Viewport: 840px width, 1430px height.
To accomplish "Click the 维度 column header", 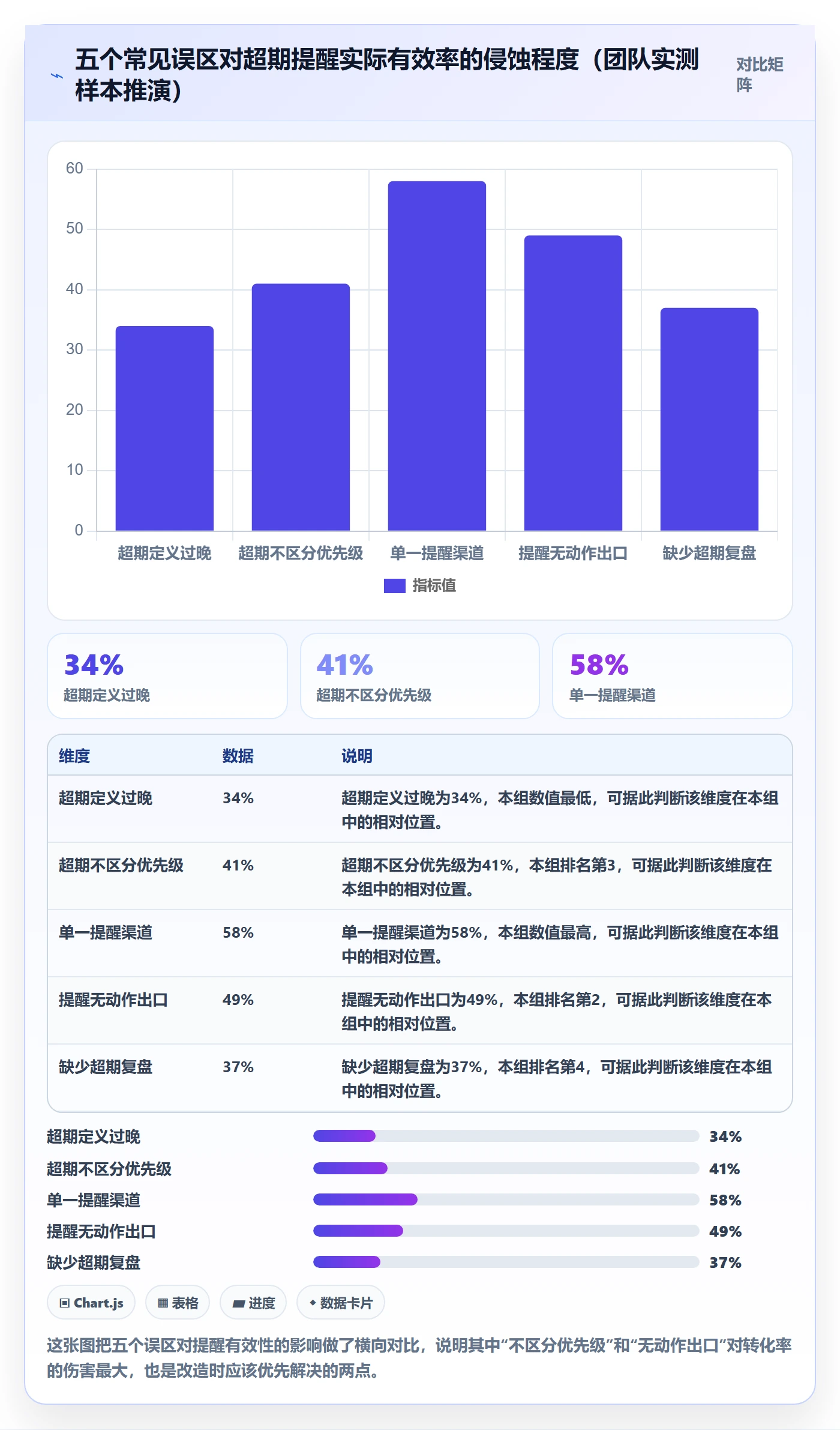I will (74, 756).
